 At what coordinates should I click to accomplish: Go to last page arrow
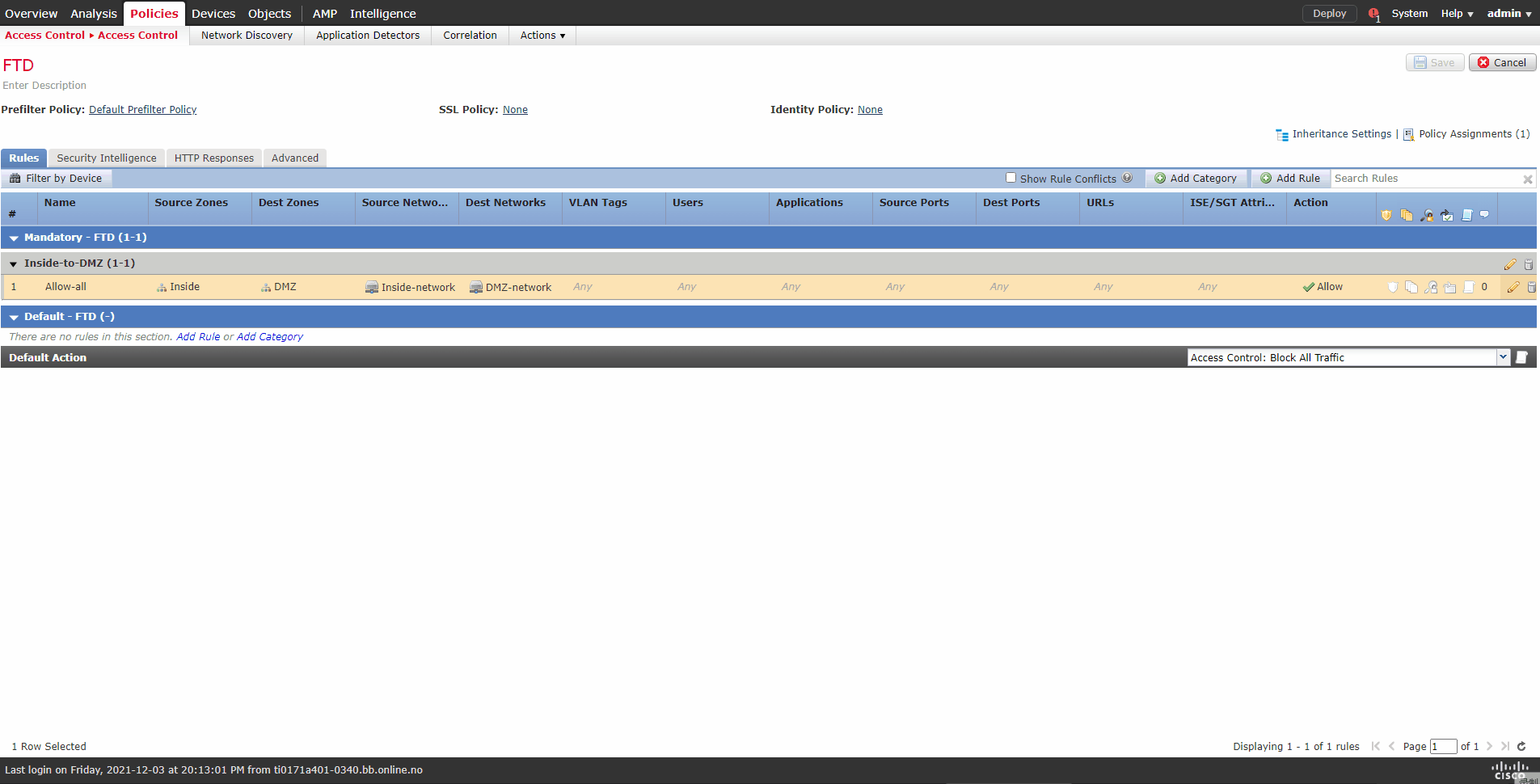[x=1504, y=746]
